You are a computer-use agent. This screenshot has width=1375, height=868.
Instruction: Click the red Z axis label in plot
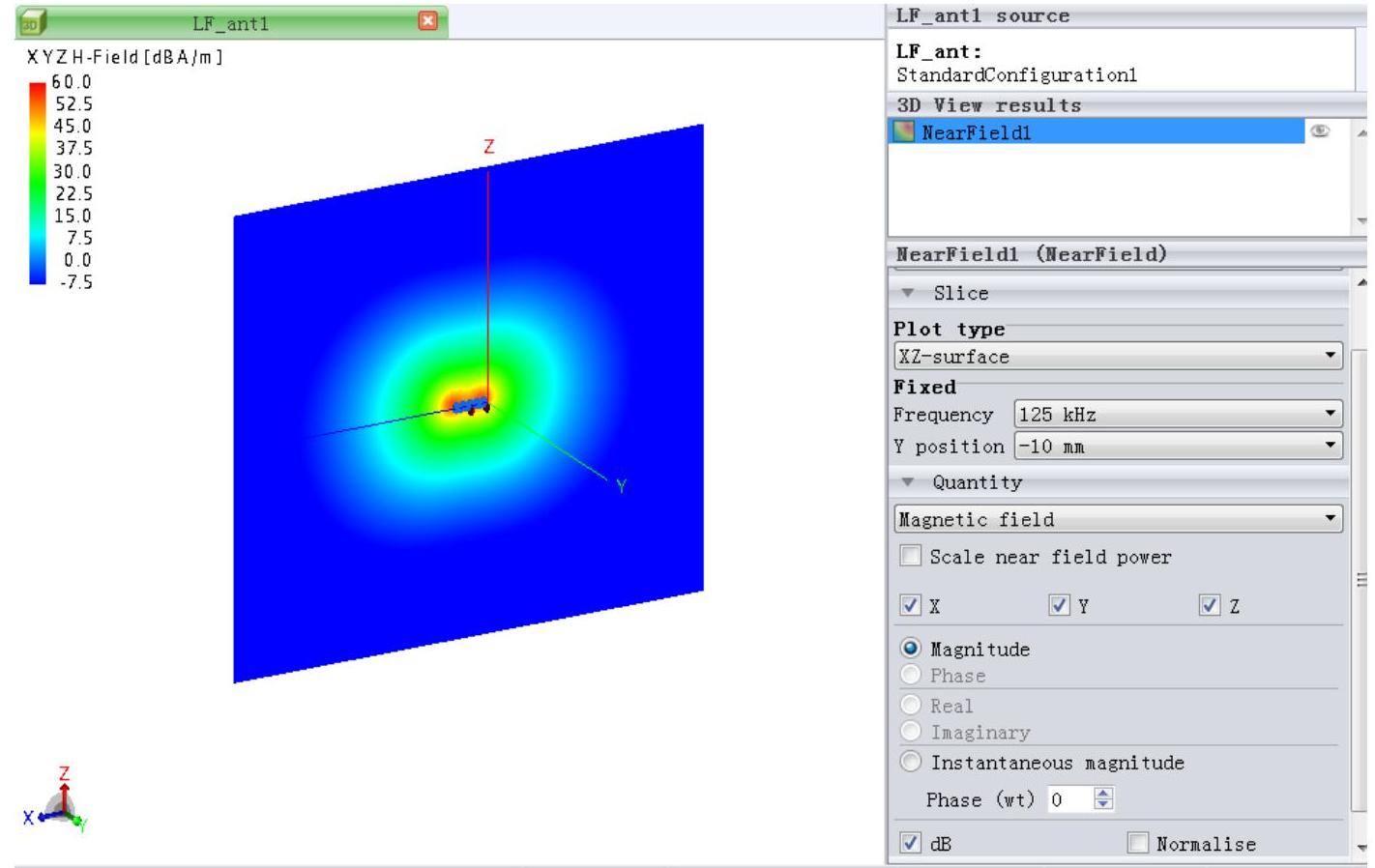[488, 147]
